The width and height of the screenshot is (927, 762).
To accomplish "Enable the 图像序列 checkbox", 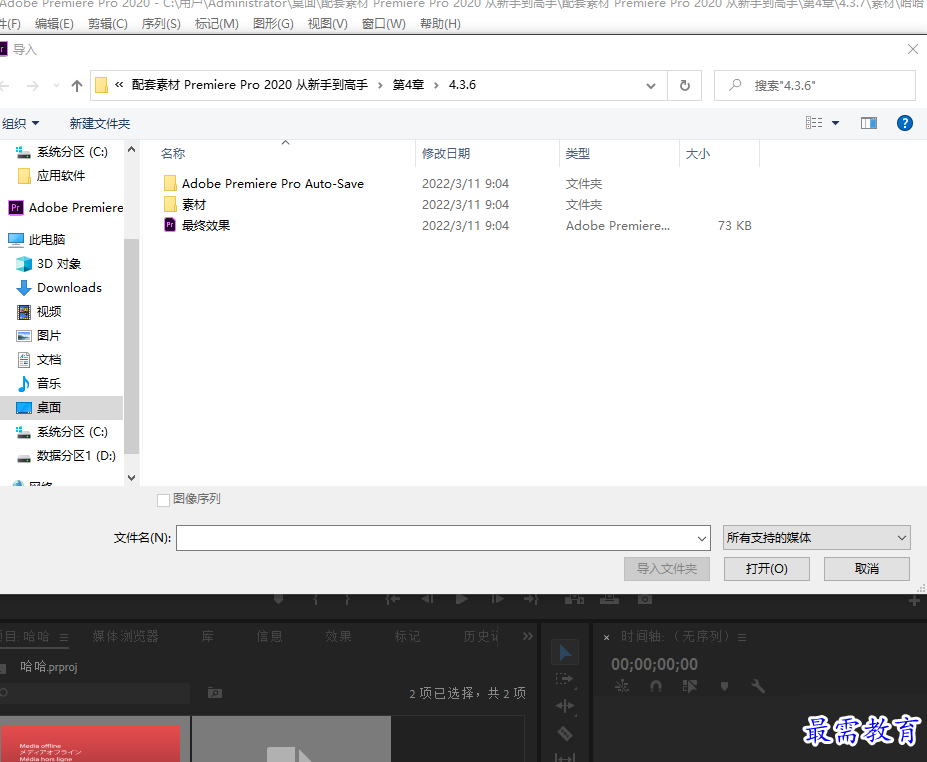I will [x=164, y=500].
